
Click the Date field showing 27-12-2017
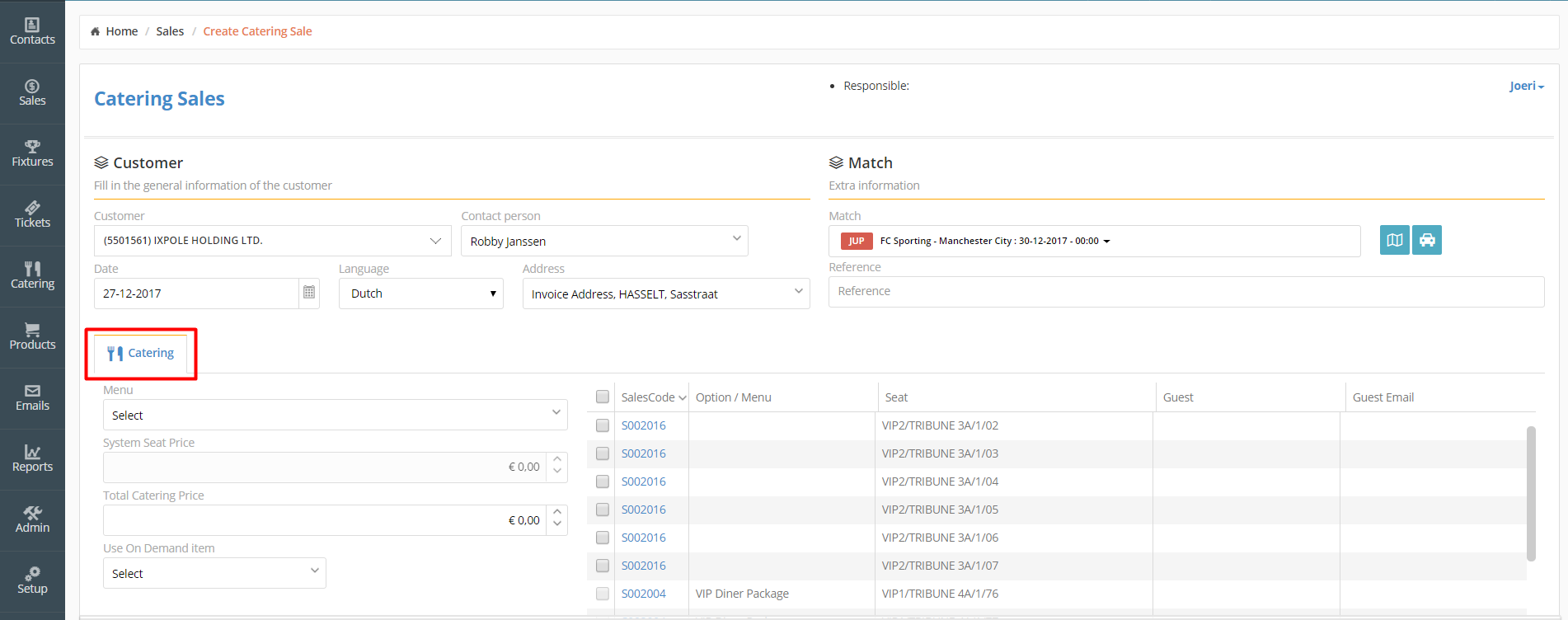click(x=196, y=294)
